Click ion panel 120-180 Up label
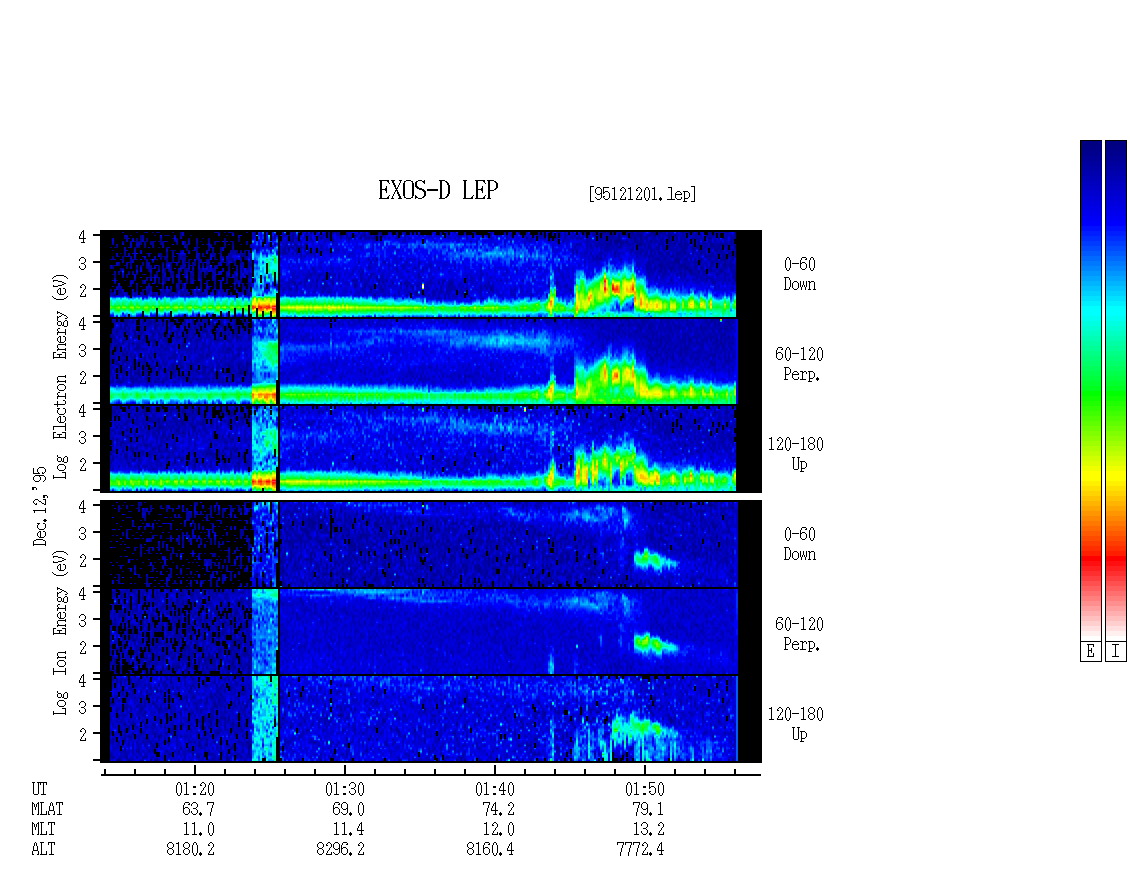This screenshot has height=875, width=1130. point(796,724)
